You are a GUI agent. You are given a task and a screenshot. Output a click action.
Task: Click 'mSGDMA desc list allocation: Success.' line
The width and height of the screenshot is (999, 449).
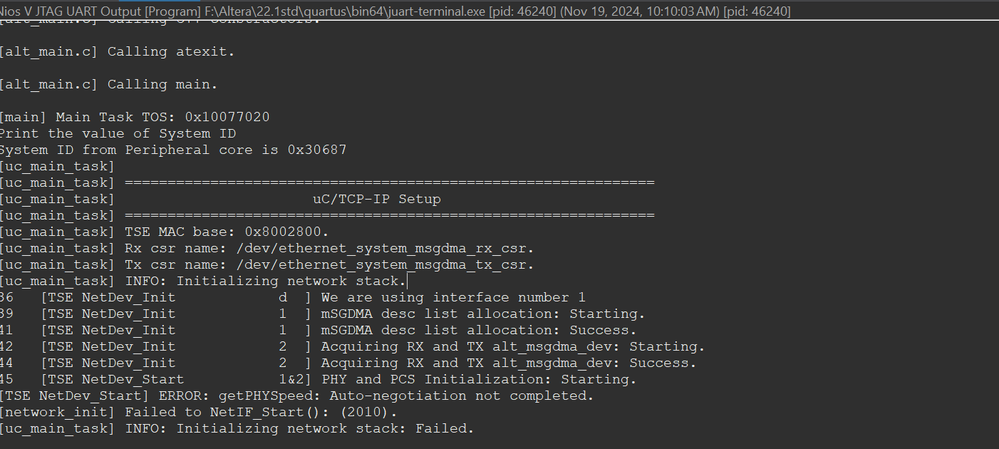pos(477,330)
